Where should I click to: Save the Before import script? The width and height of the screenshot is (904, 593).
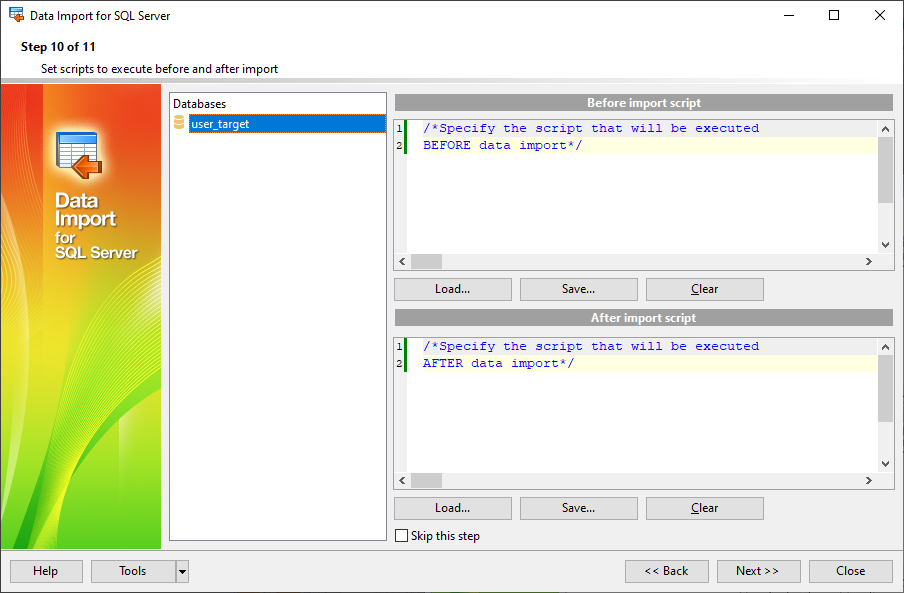[578, 289]
